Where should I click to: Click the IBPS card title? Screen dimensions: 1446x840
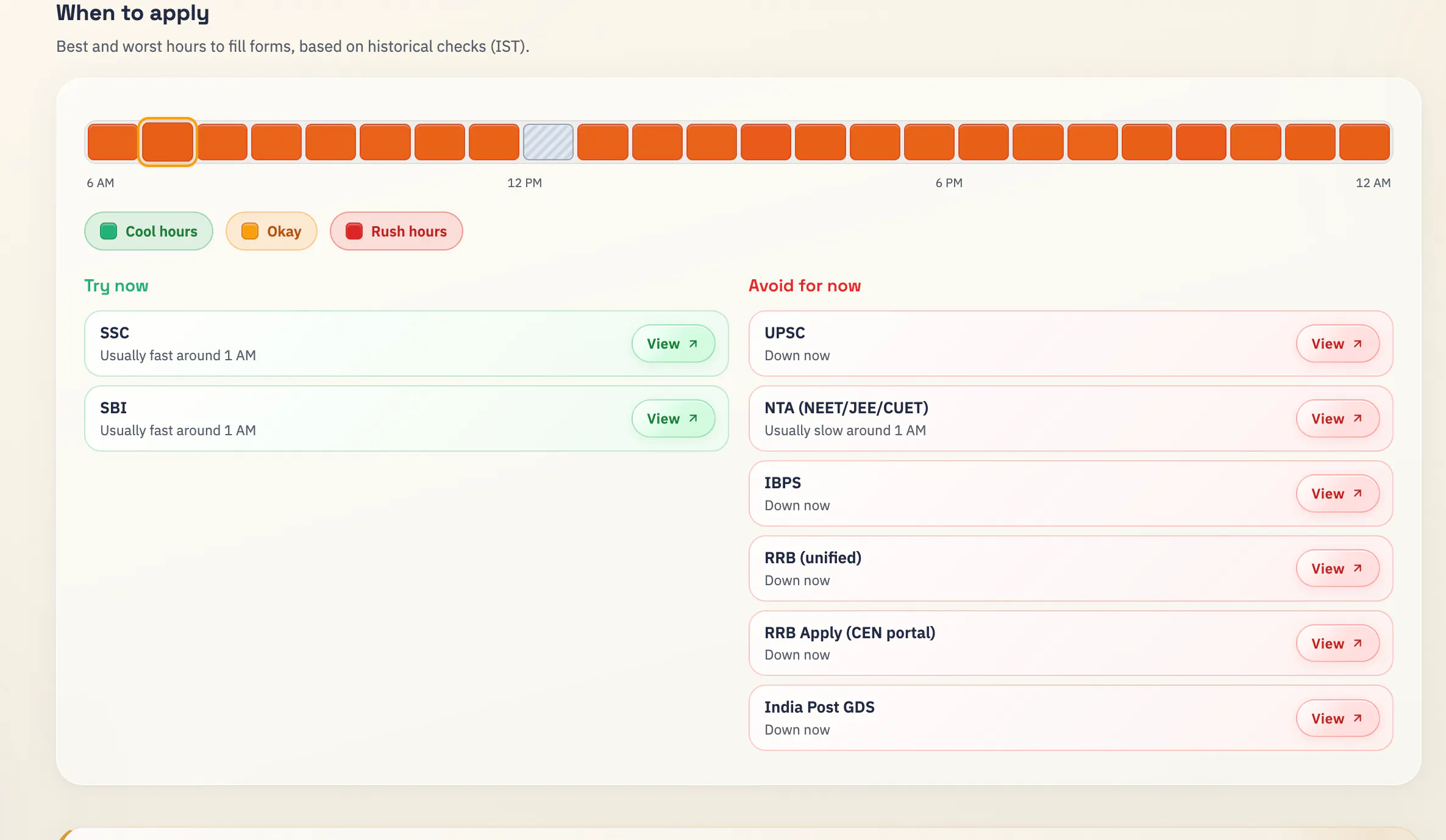(783, 483)
